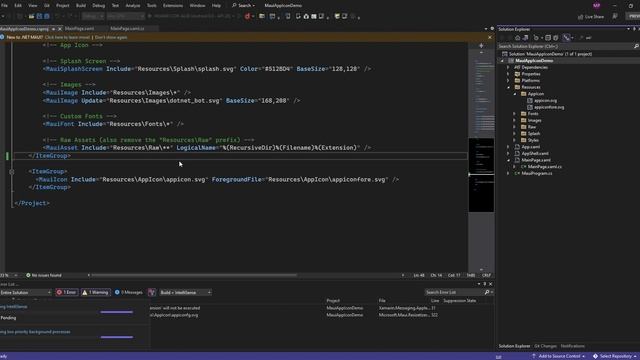This screenshot has height=360, width=640.
Task: Click Add to Source Control in status bar
Action: pyautogui.click(x=558, y=356)
